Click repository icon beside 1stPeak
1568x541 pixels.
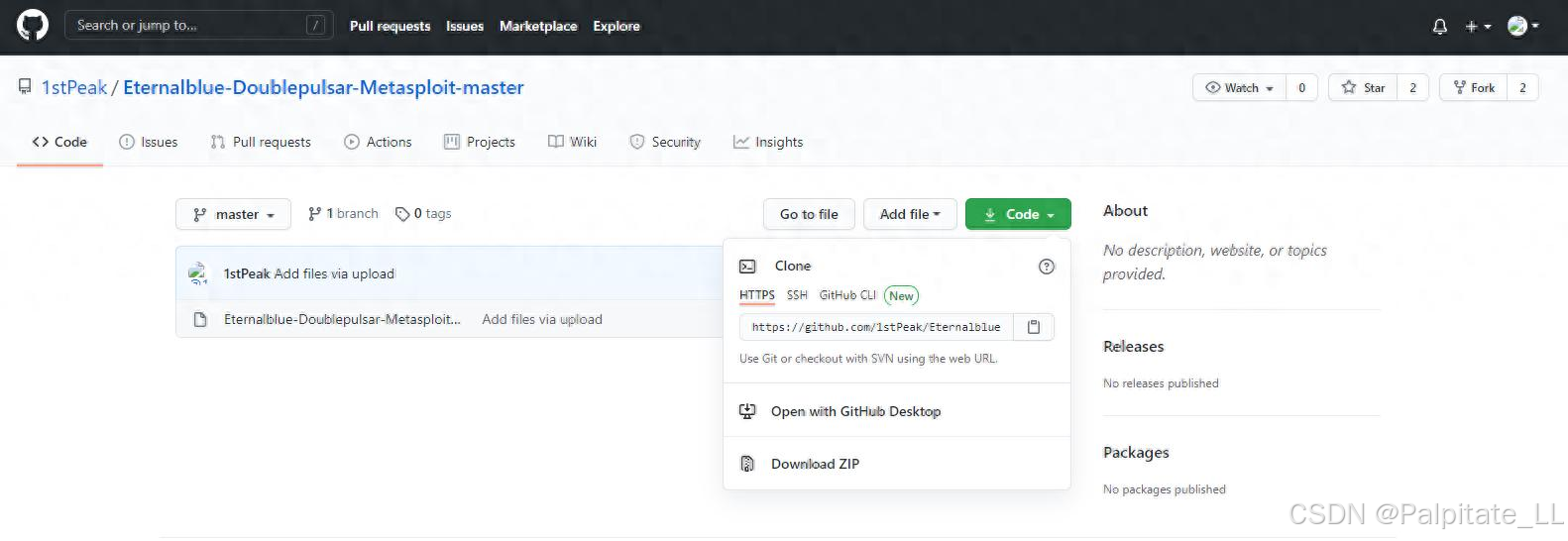coord(25,87)
